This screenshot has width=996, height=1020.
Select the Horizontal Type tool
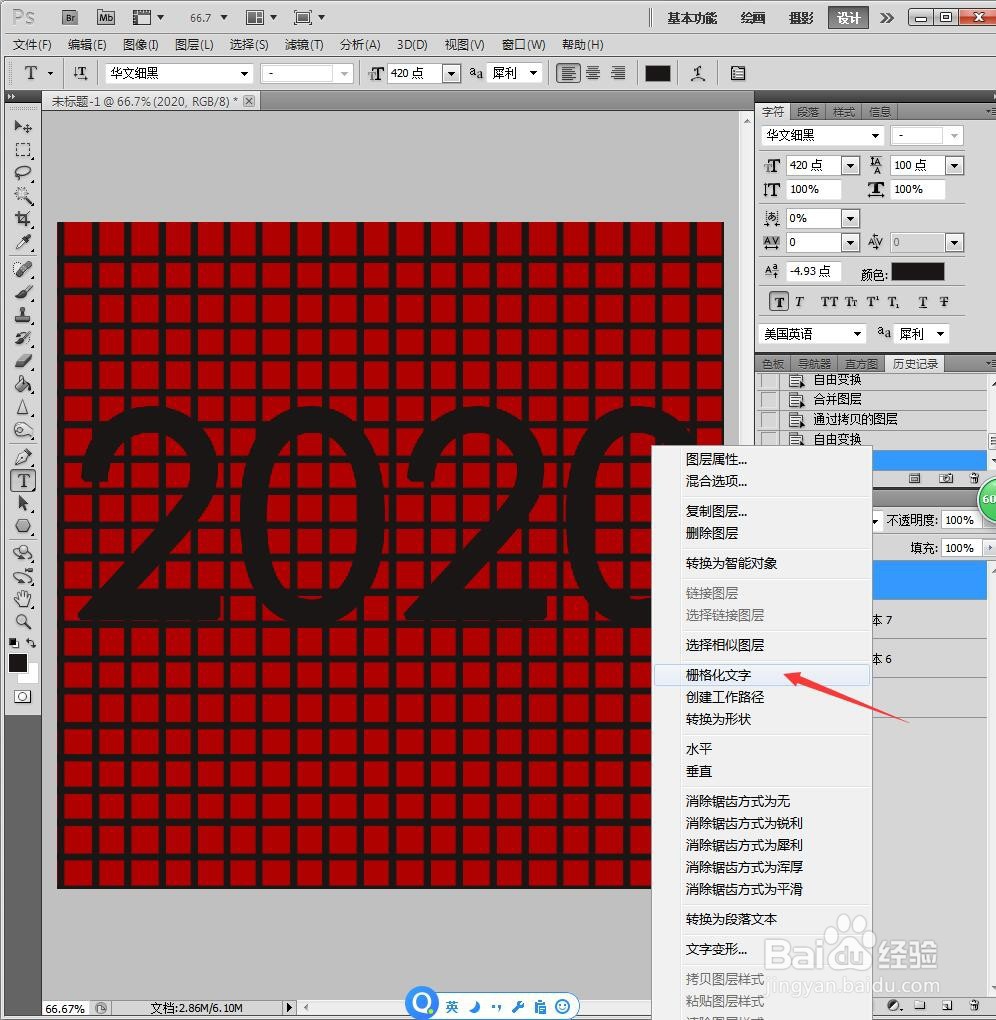tap(23, 480)
